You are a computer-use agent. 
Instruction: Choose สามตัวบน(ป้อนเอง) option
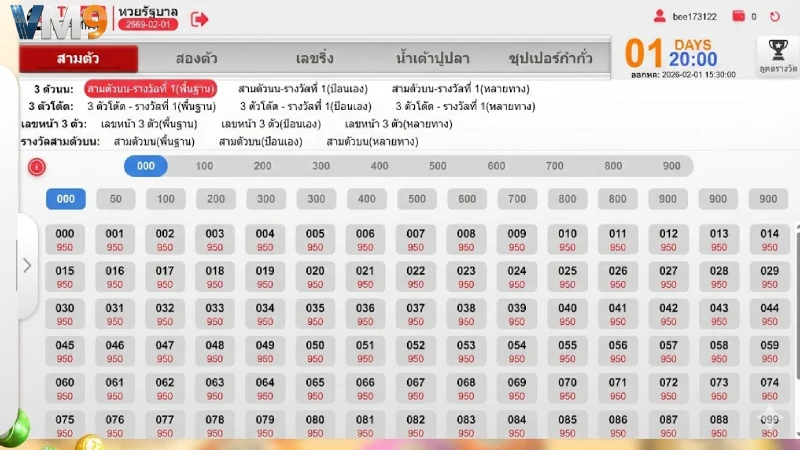click(x=260, y=142)
